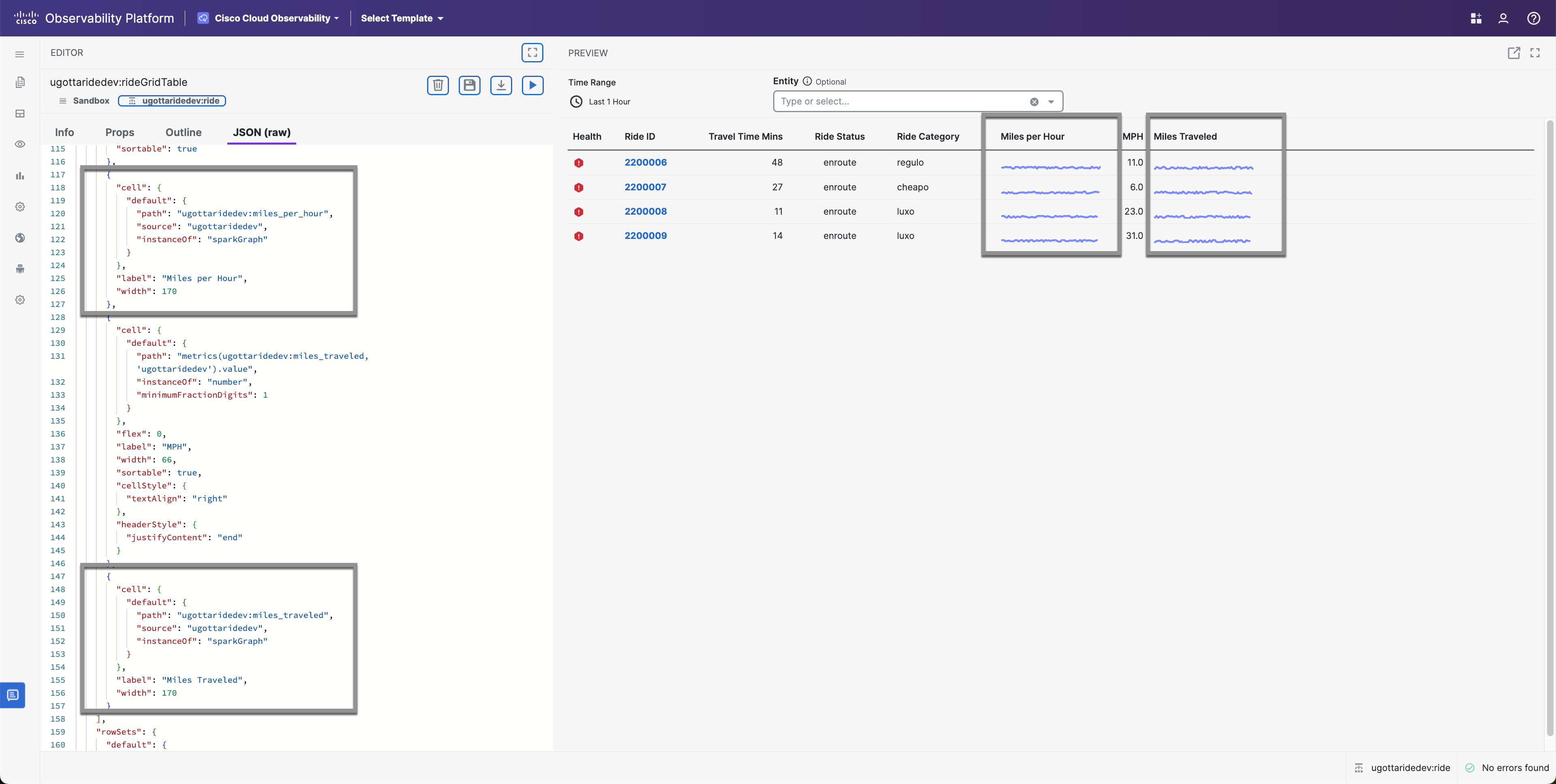The height and width of the screenshot is (784, 1556).
Task: Switch to the Outline tab
Action: [184, 132]
